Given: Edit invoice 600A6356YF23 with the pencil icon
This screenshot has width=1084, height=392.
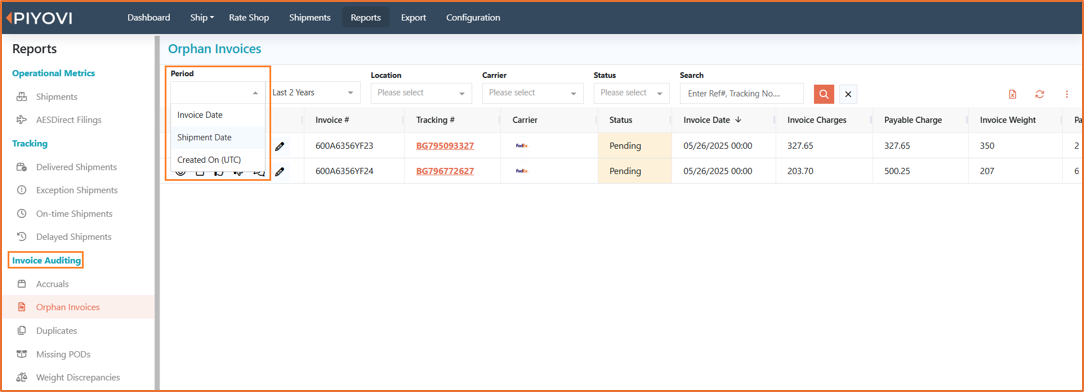Looking at the screenshot, I should tap(279, 146).
